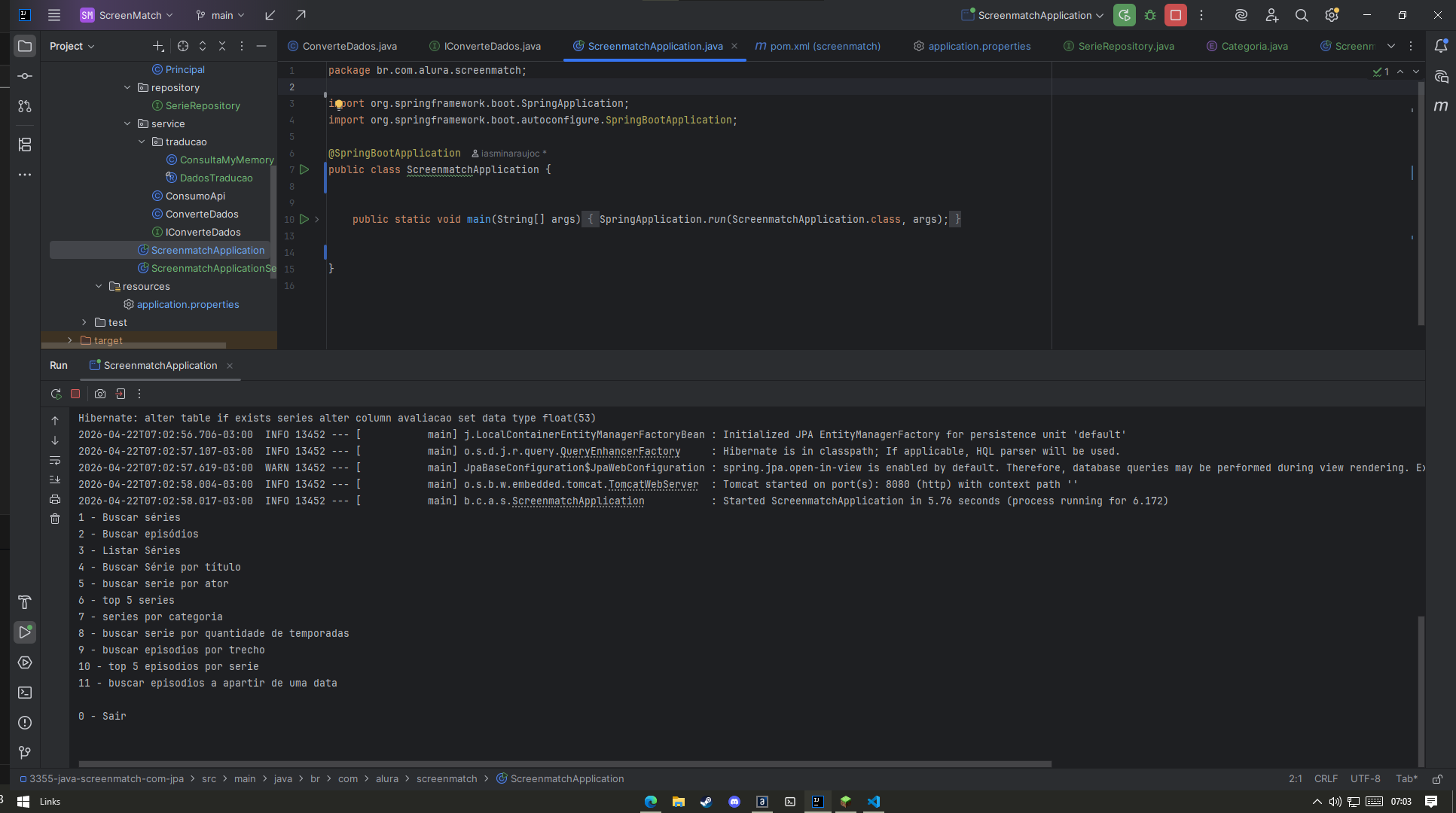
Task: Click CRLF line separator in status bar
Action: point(1326,779)
